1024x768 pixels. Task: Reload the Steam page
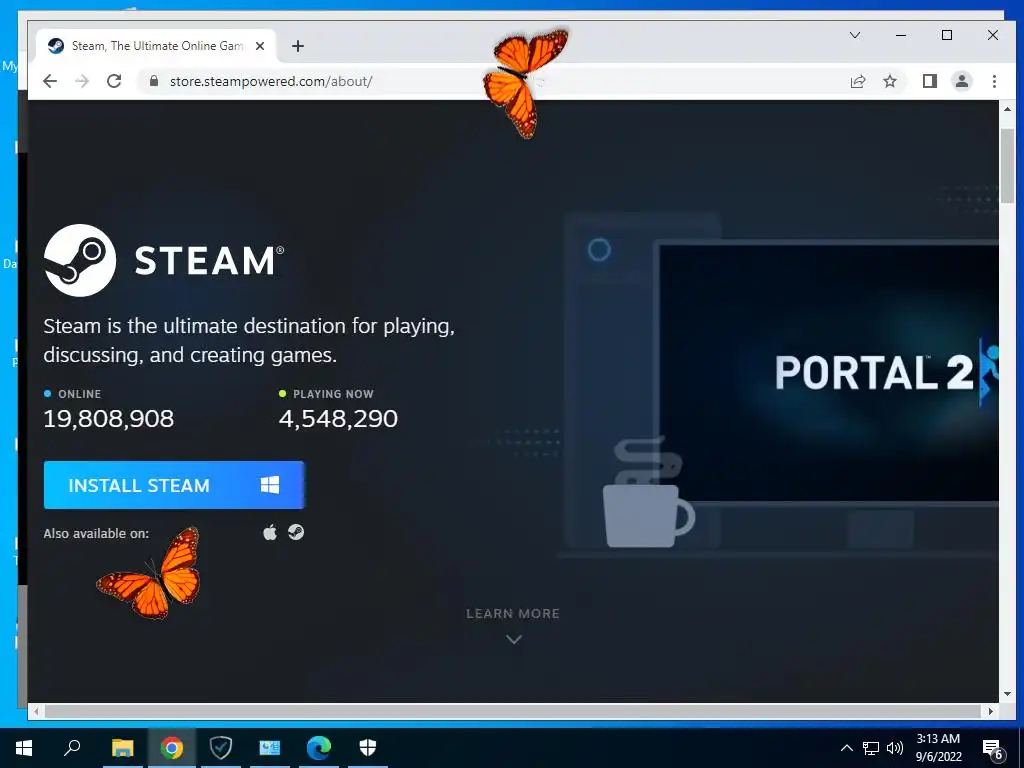[x=114, y=81]
